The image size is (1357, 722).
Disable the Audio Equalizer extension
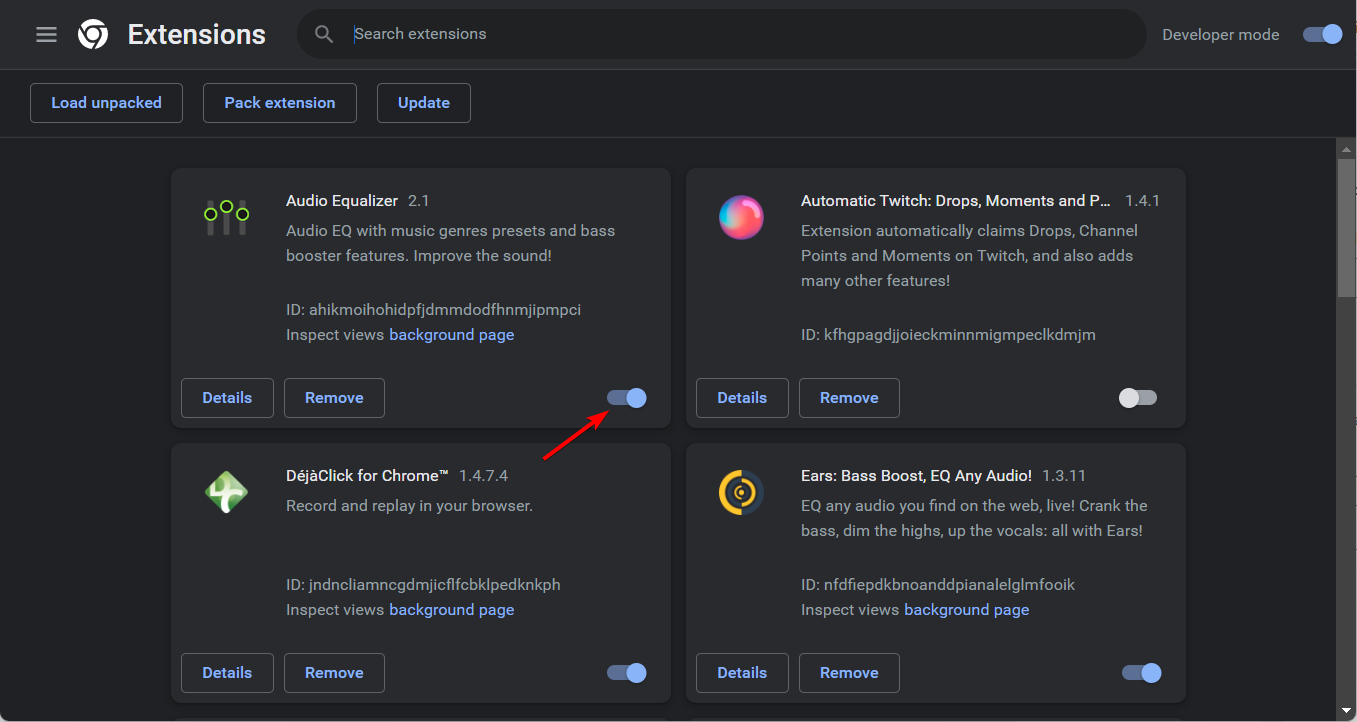(x=627, y=398)
